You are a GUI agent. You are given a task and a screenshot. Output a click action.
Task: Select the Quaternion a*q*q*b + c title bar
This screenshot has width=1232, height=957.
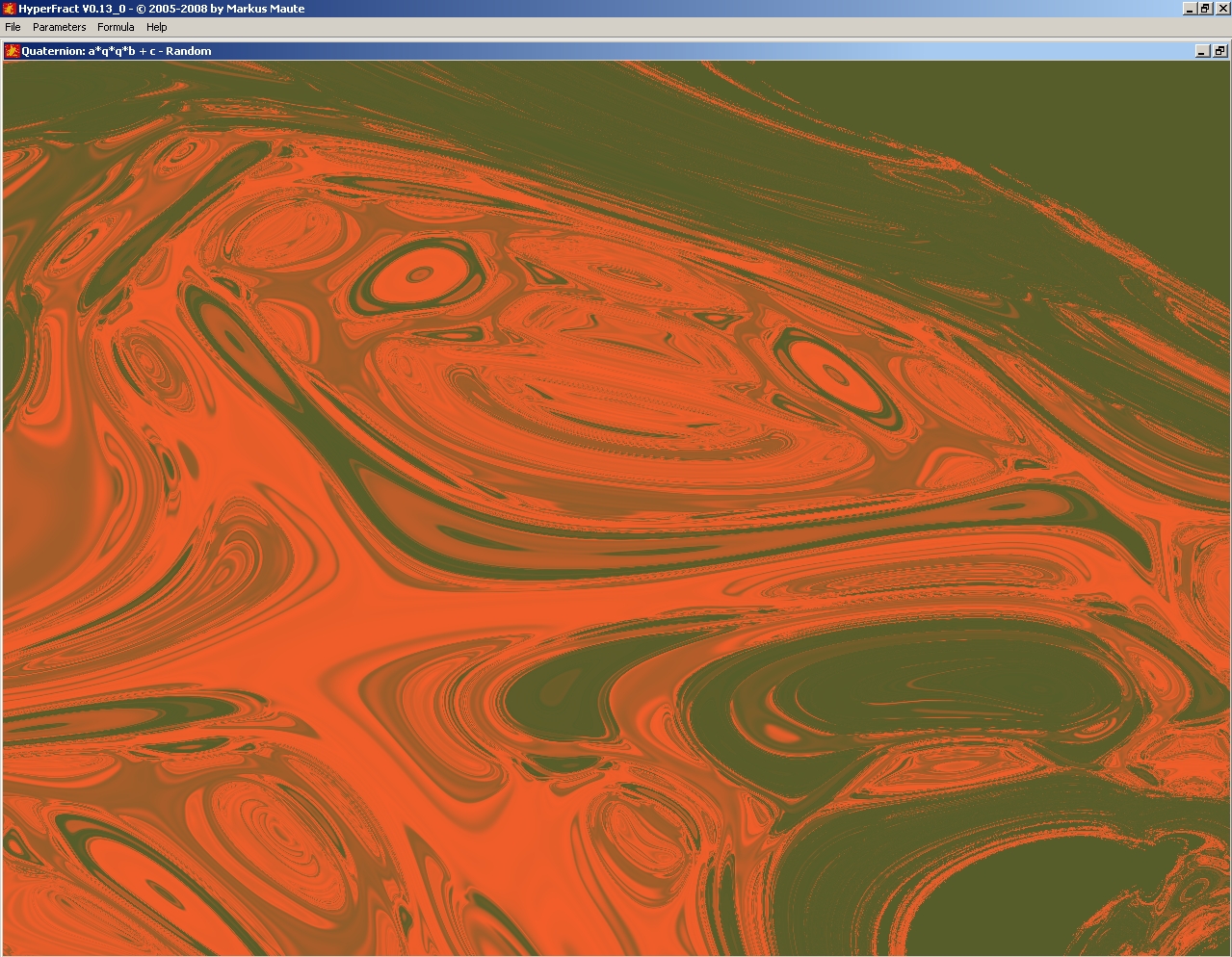[117, 51]
